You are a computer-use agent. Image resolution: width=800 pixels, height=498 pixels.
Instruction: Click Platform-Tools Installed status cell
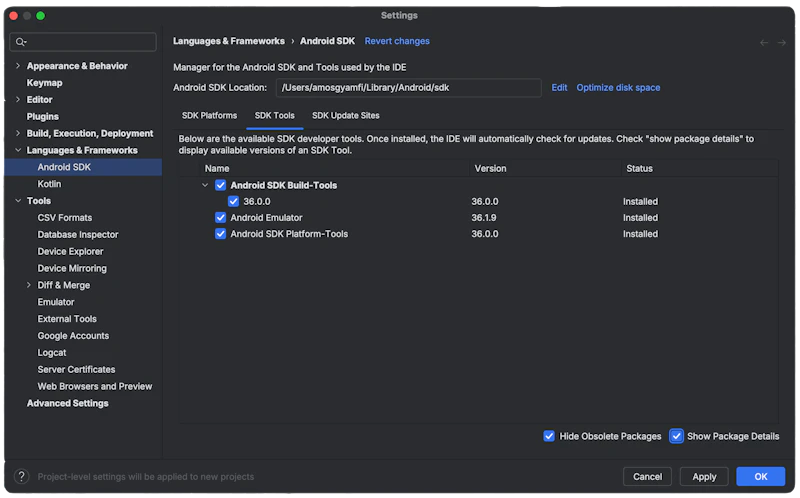click(640, 234)
